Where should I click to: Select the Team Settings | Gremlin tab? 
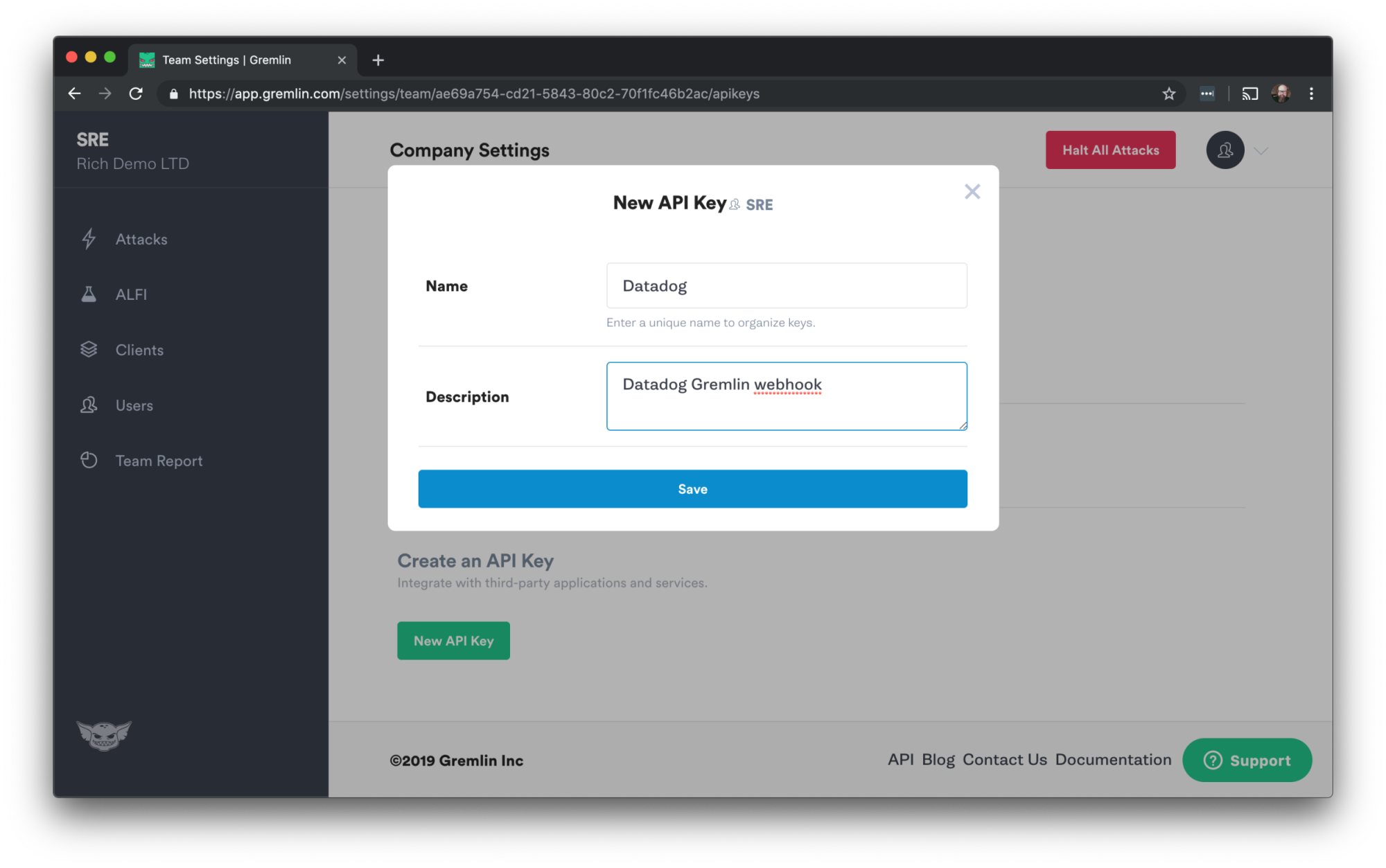[243, 60]
